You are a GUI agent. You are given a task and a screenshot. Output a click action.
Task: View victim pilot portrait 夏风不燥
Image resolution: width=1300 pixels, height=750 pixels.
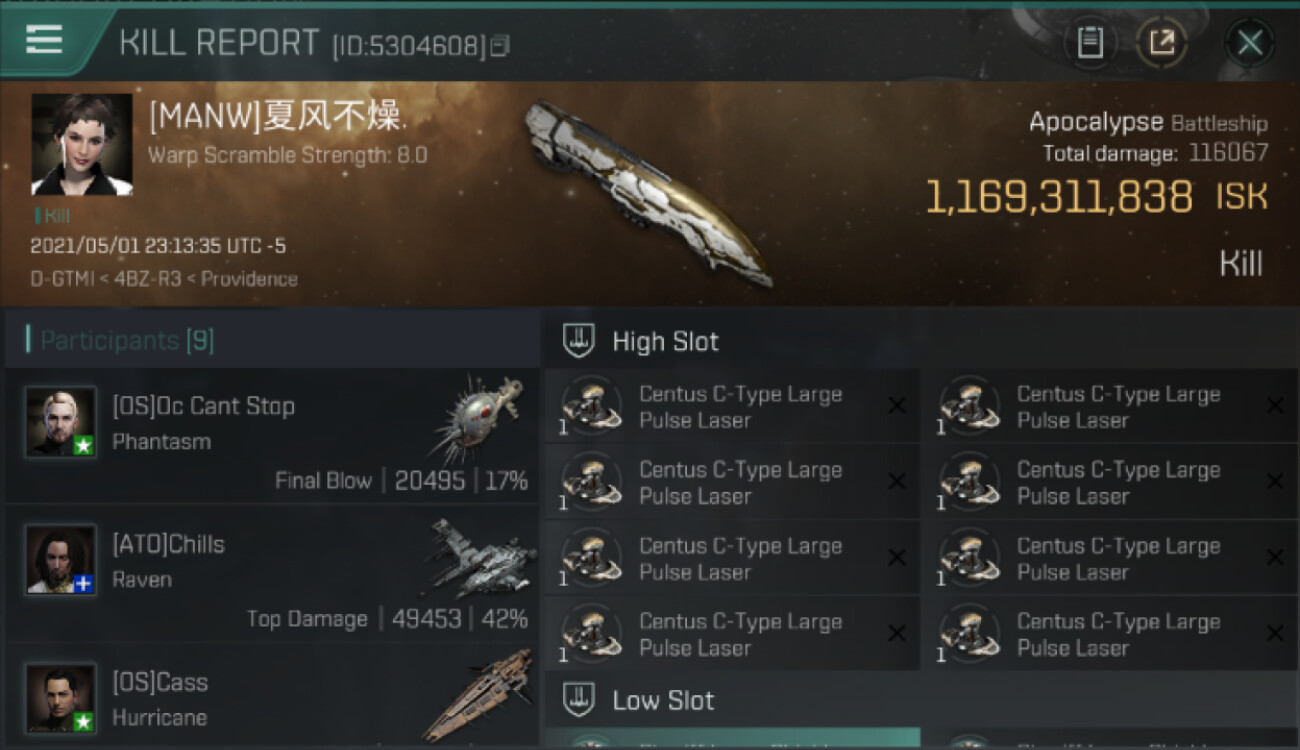82,145
